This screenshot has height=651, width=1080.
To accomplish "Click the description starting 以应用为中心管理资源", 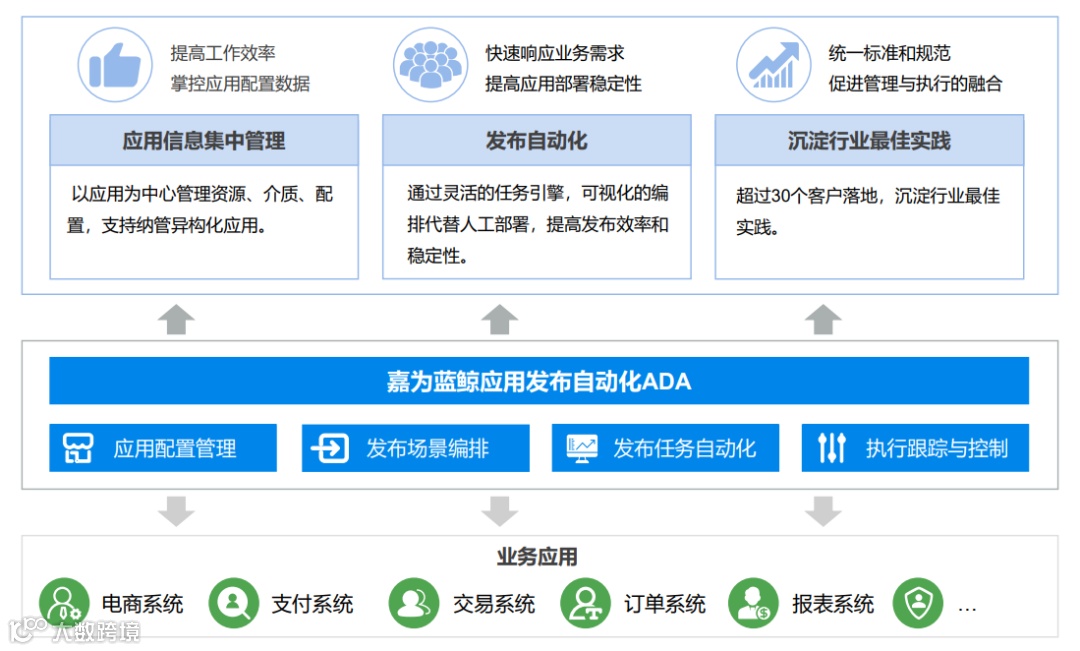I will point(200,209).
